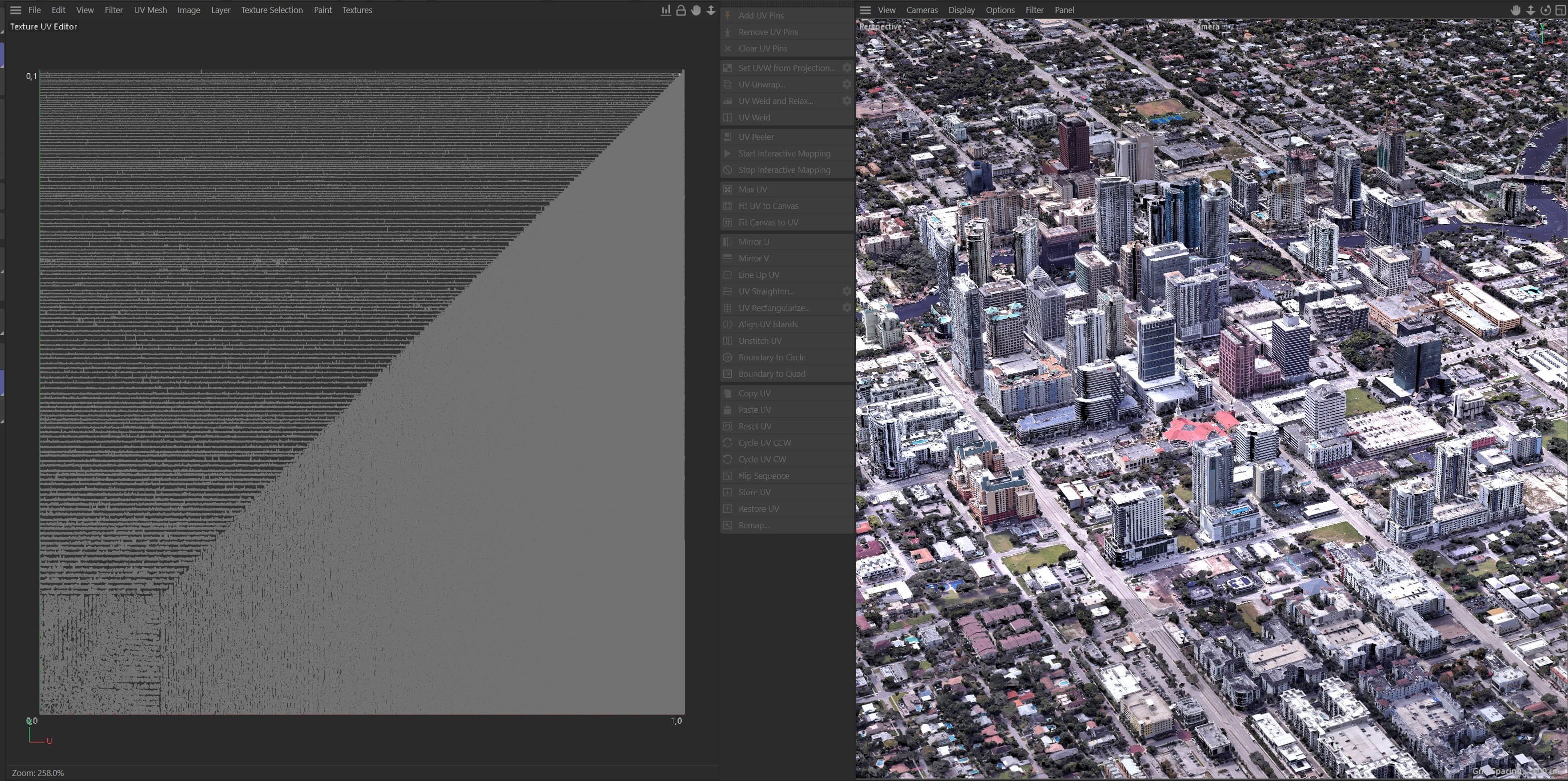Click the Max UV command
The width and height of the screenshot is (1568, 781).
tap(786, 189)
